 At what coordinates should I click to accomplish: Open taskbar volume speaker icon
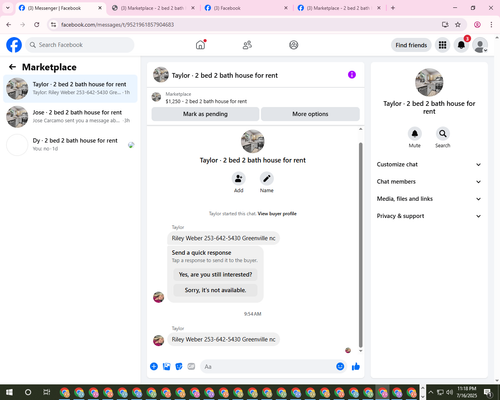pyautogui.click(x=449, y=392)
